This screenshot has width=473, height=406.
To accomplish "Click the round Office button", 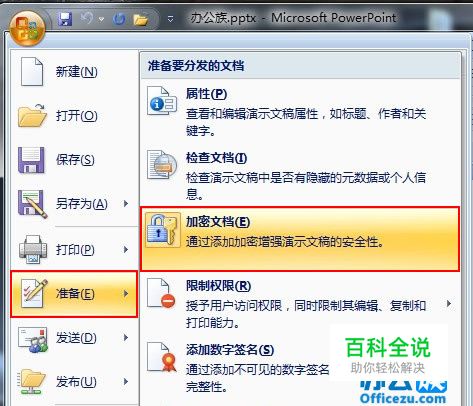I will click(28, 28).
